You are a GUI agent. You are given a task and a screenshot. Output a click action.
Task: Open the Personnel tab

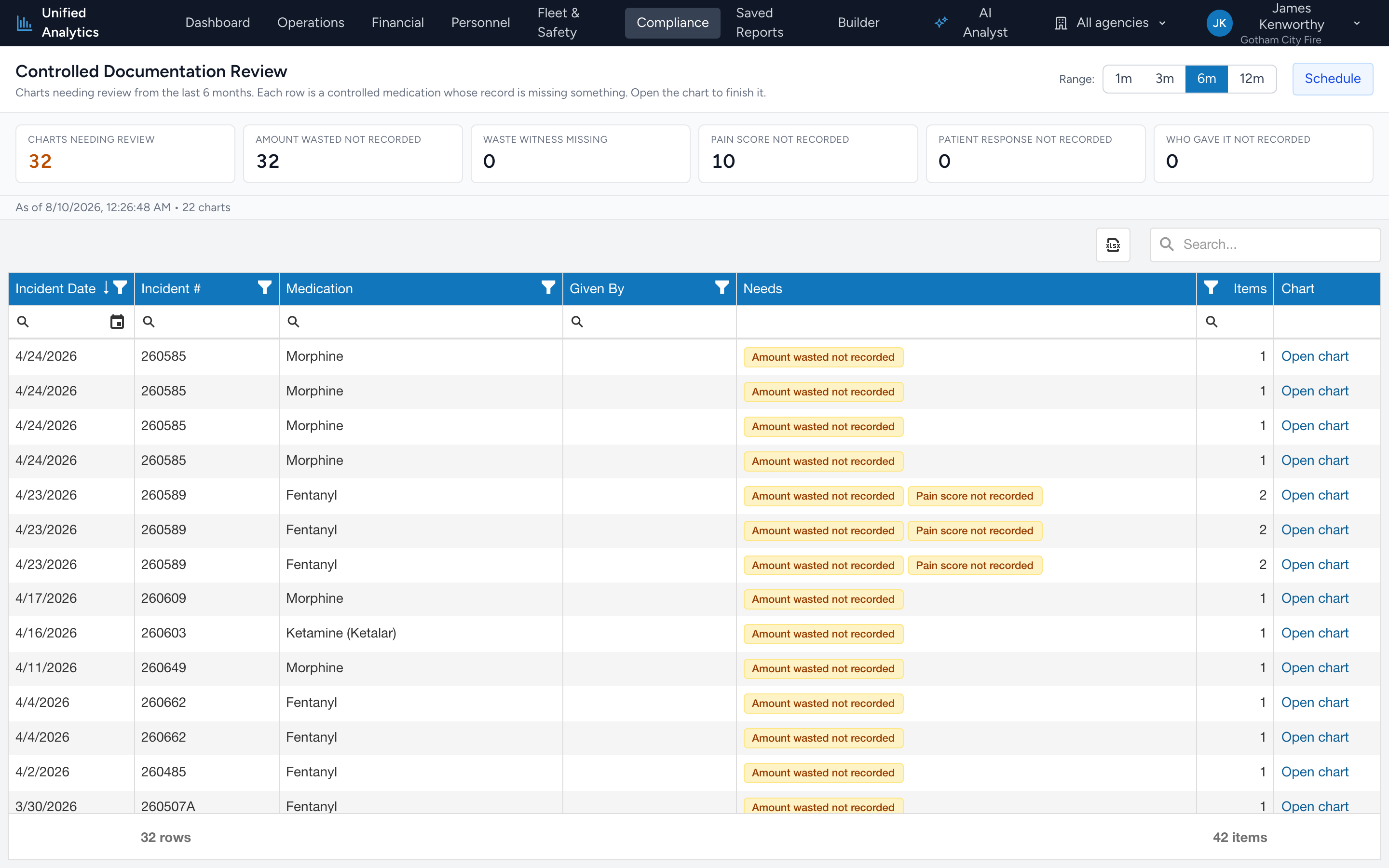tap(480, 23)
